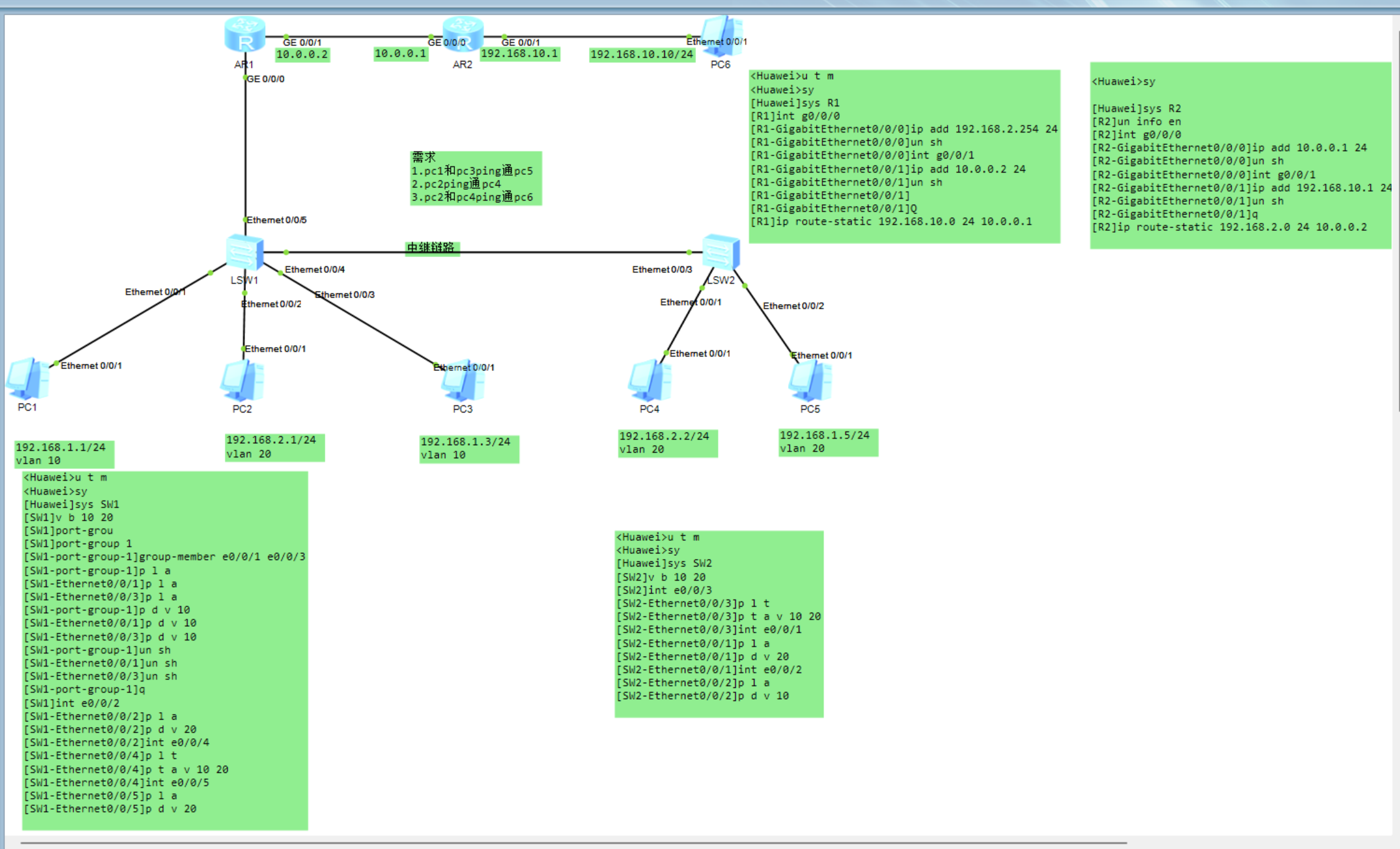Click the PC6 Ethernet 0/0/1 port label
Image resolution: width=1400 pixels, height=849 pixels.
pos(716,42)
